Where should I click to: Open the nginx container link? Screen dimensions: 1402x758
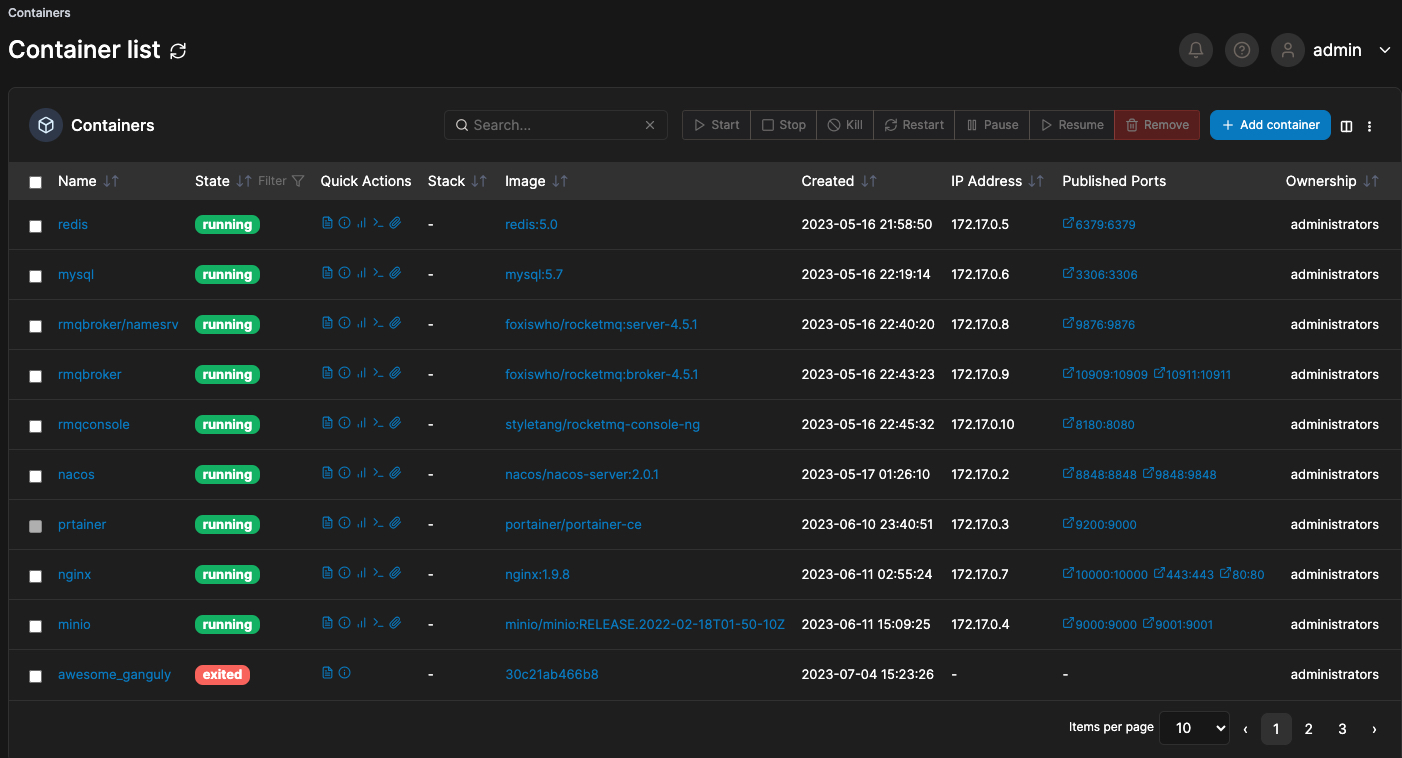pos(75,574)
